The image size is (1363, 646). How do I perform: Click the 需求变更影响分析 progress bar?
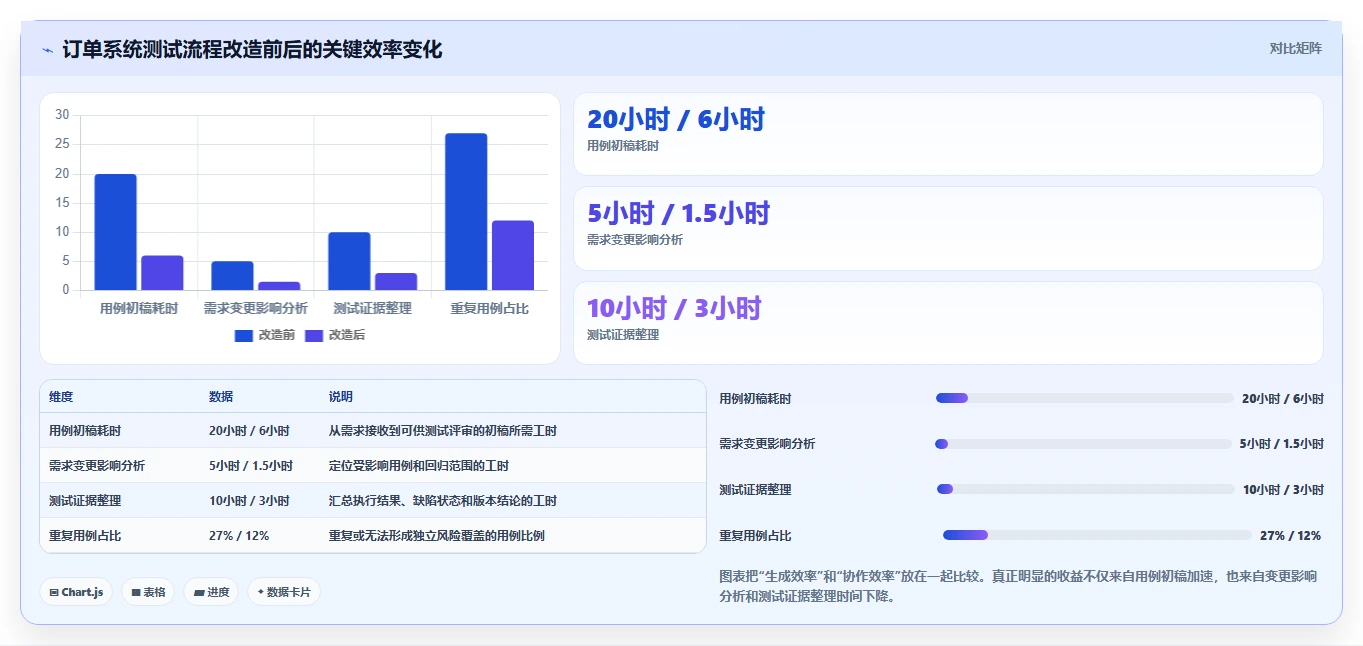[1083, 444]
